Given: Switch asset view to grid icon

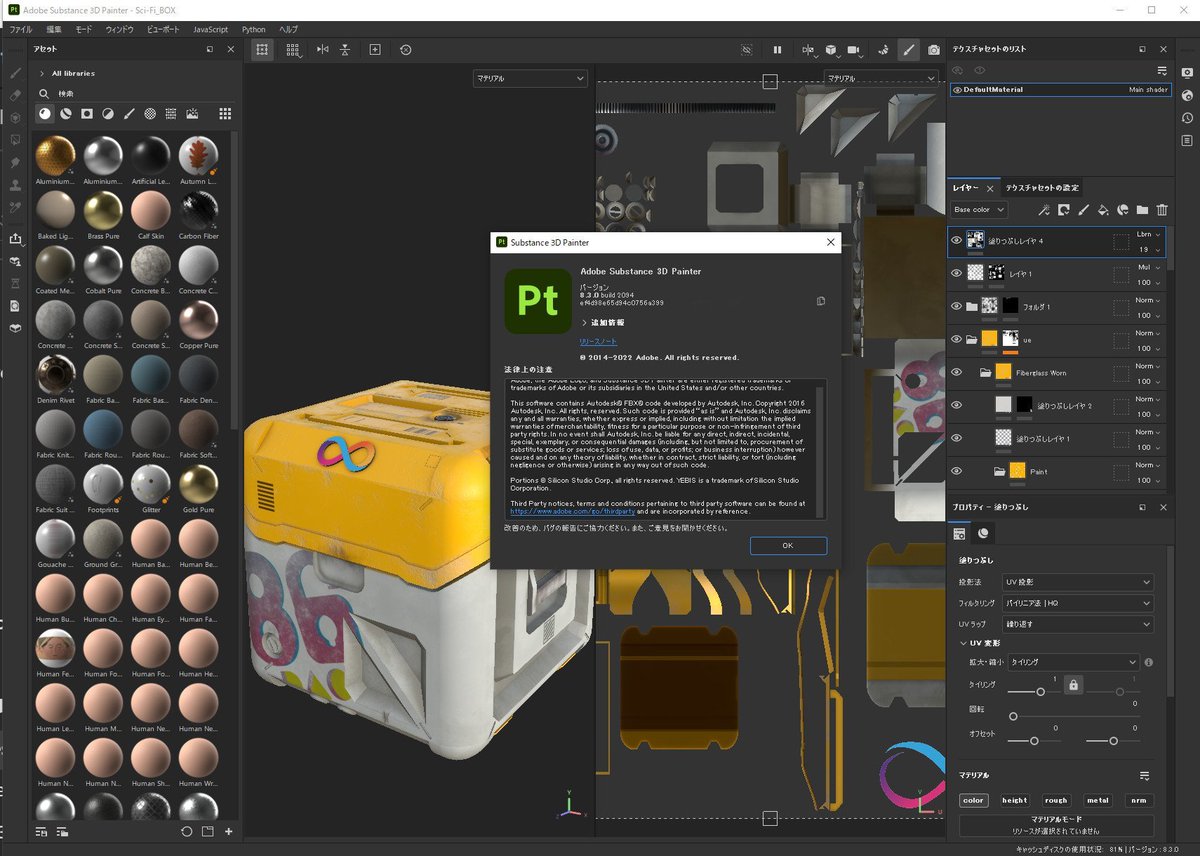Looking at the screenshot, I should (x=225, y=114).
